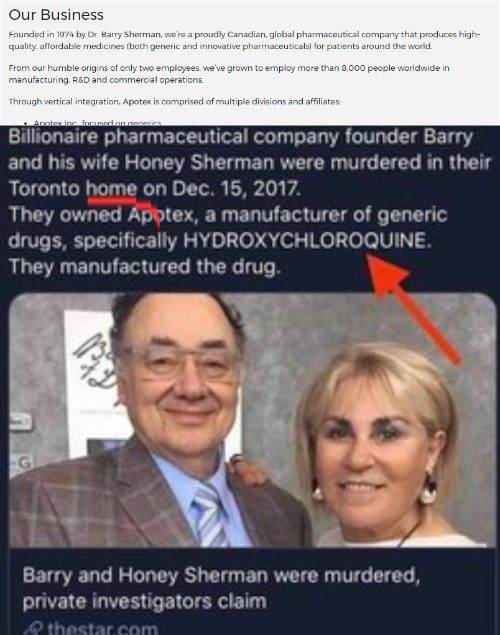This screenshot has height=635, width=500.
Task: Open the thestar.com source link
Action: tap(102, 628)
